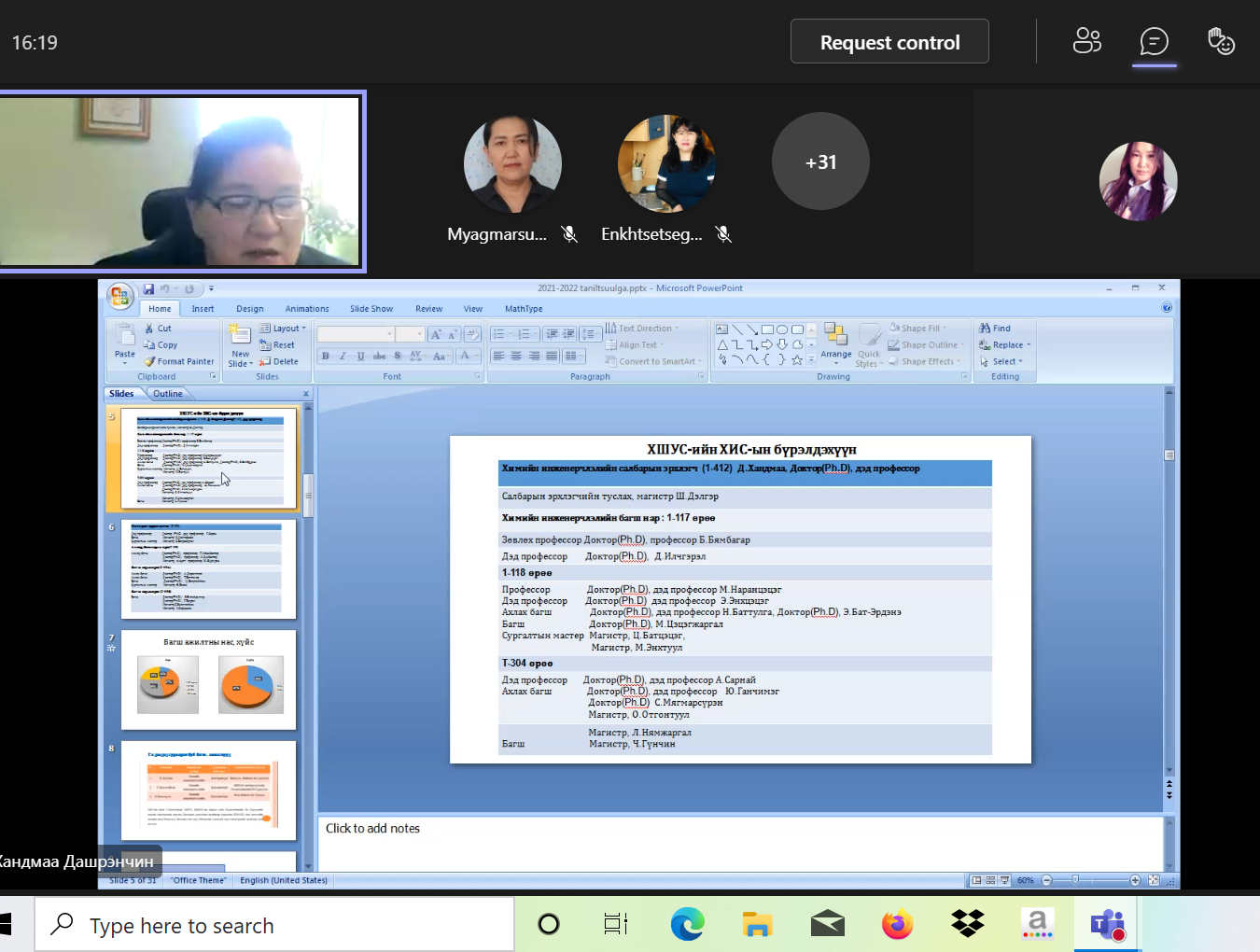The height and width of the screenshot is (952, 1260).
Task: Open participant overflow +31 button
Action: tap(820, 161)
